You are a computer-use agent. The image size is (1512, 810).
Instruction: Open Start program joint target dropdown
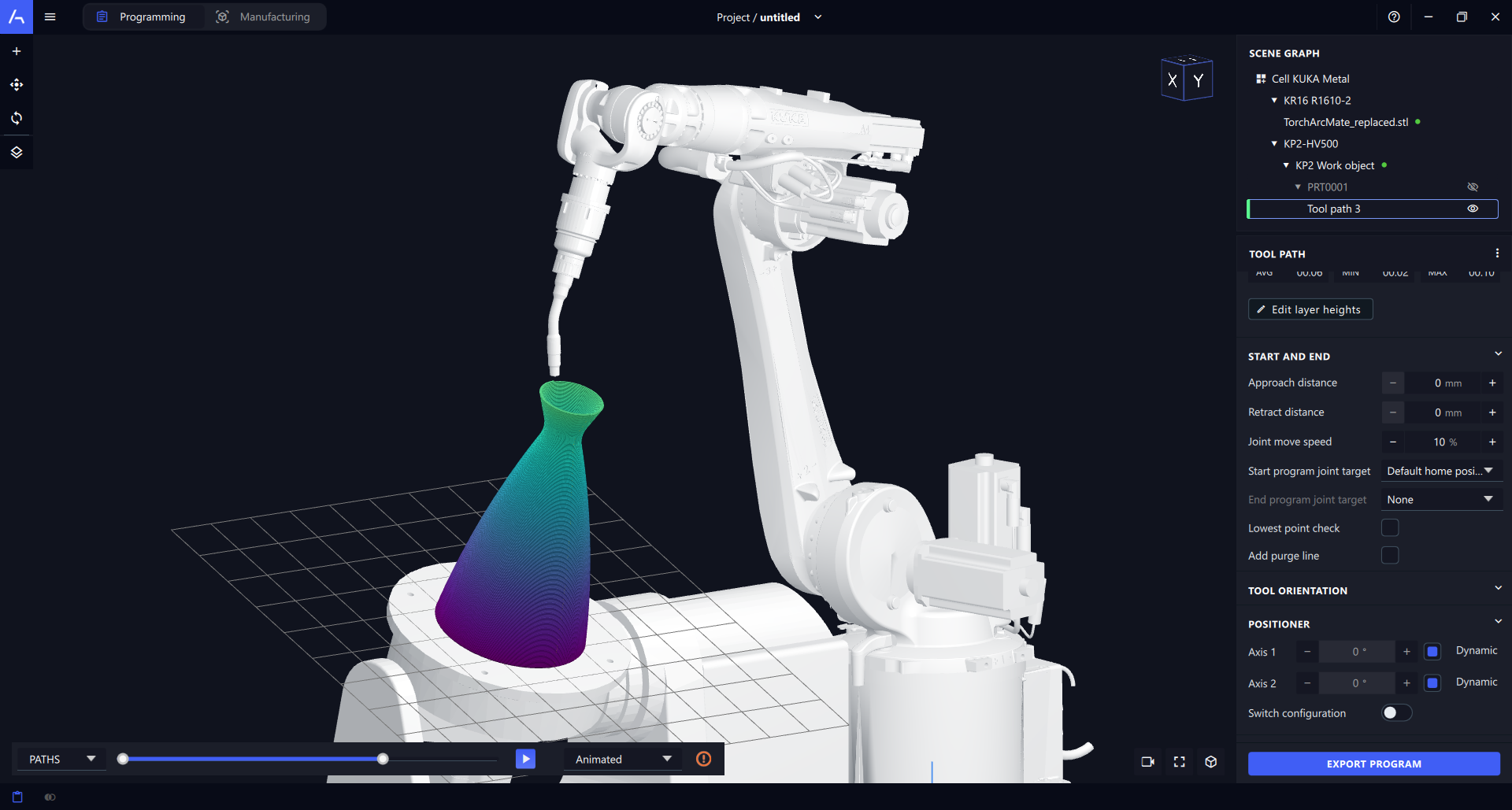(x=1440, y=471)
